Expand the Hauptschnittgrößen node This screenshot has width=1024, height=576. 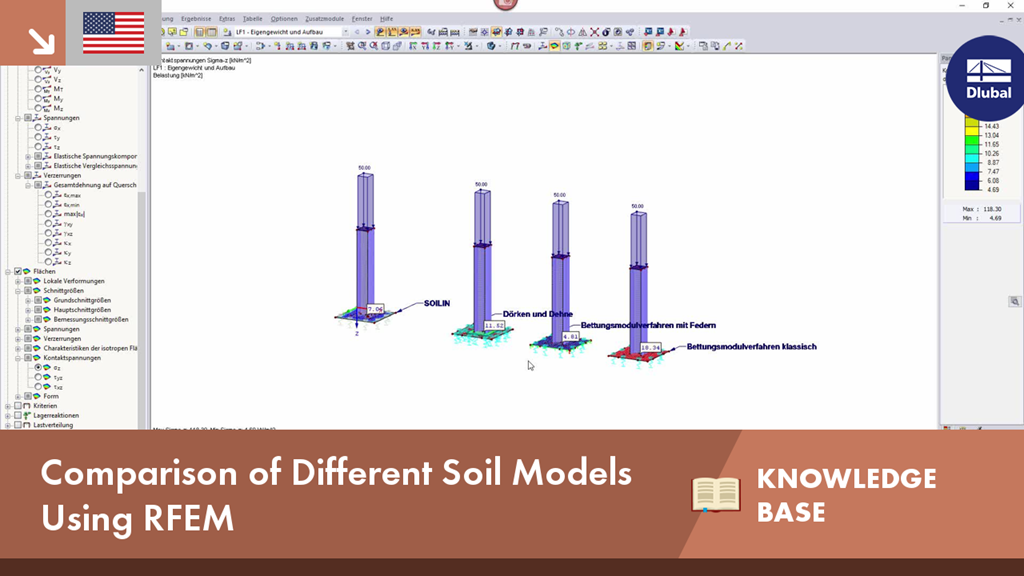coord(28,310)
